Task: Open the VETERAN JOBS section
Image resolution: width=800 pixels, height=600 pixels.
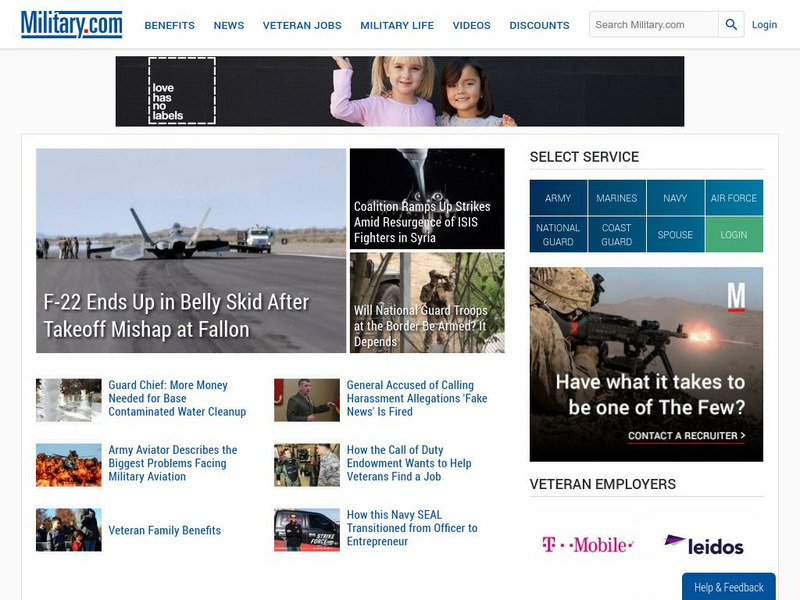Action: tap(300, 25)
